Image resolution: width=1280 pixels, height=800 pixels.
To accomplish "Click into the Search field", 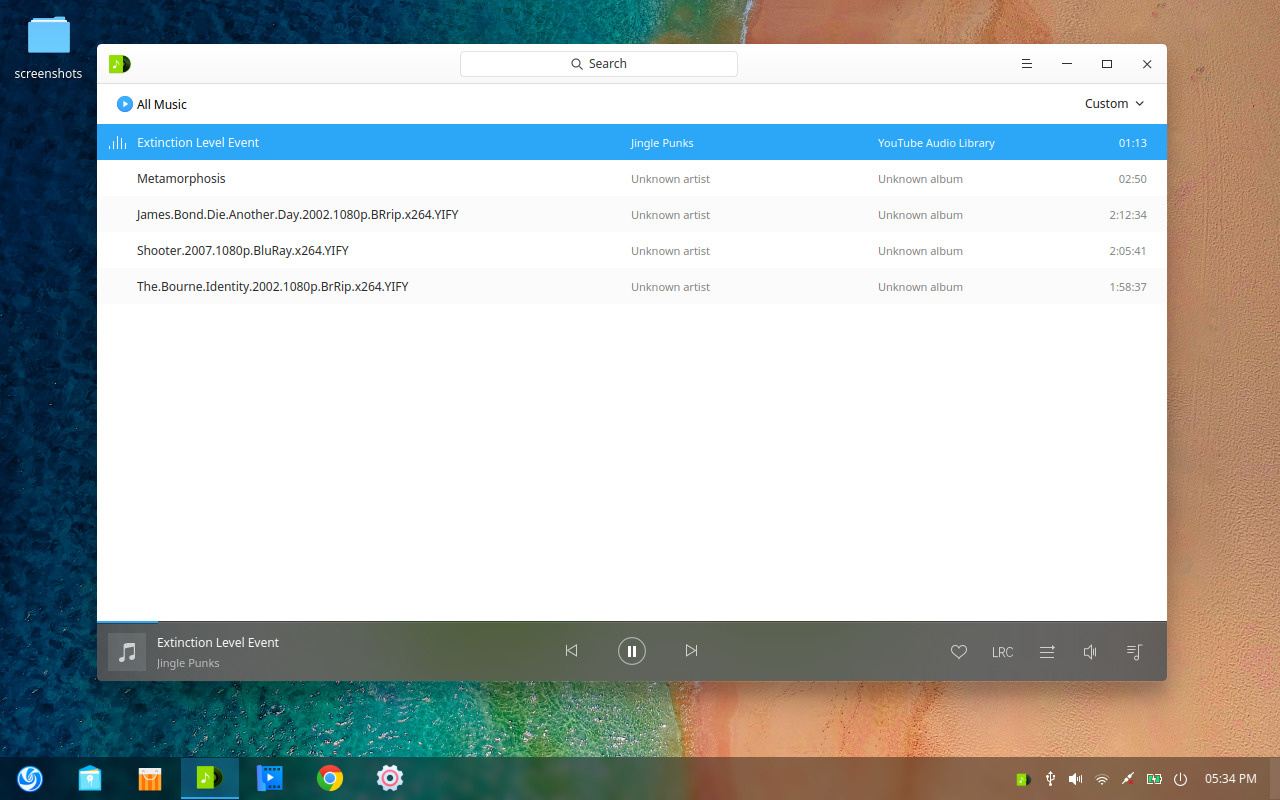I will [x=598, y=63].
